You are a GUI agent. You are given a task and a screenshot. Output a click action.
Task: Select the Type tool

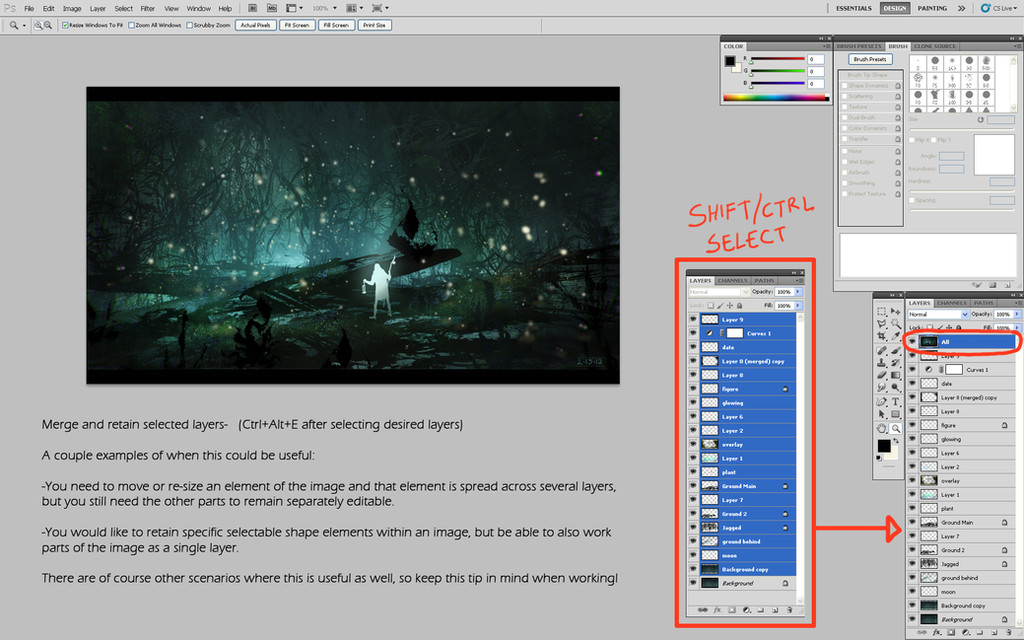895,402
